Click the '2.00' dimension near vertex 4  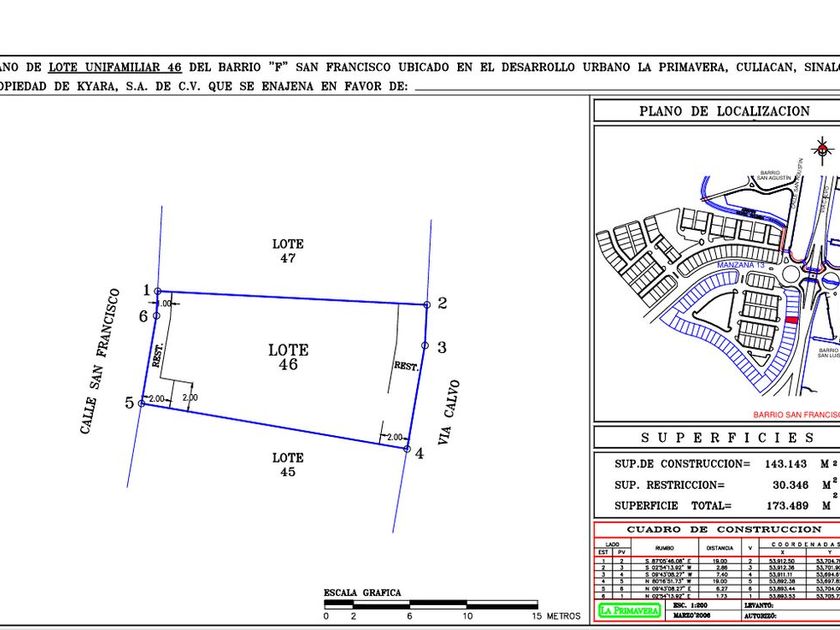click(x=394, y=437)
